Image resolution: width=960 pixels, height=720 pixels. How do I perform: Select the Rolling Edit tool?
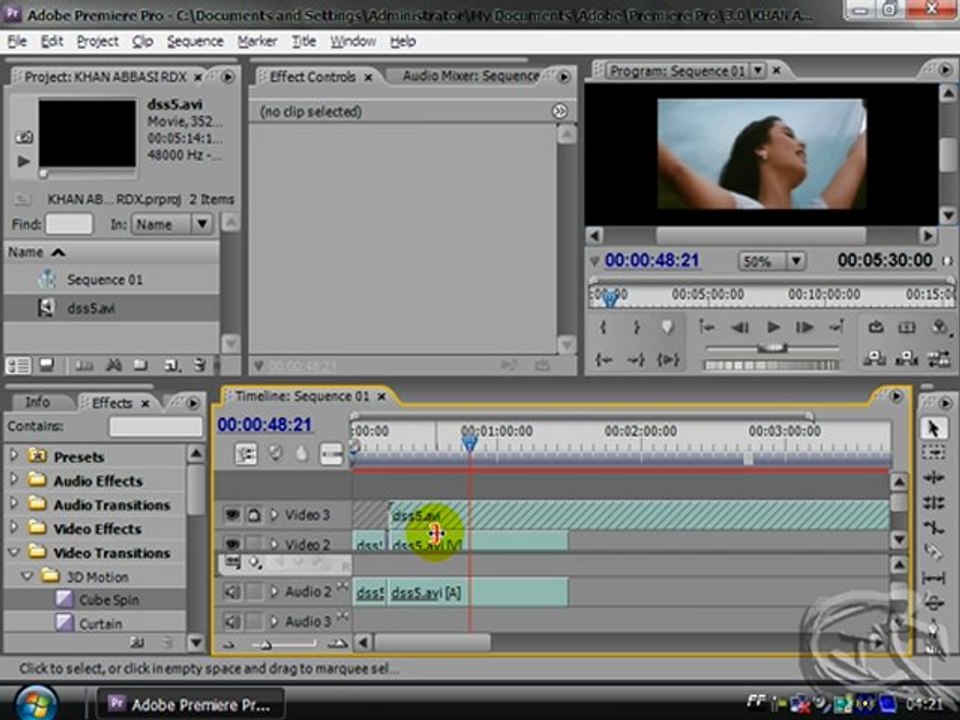(x=933, y=503)
